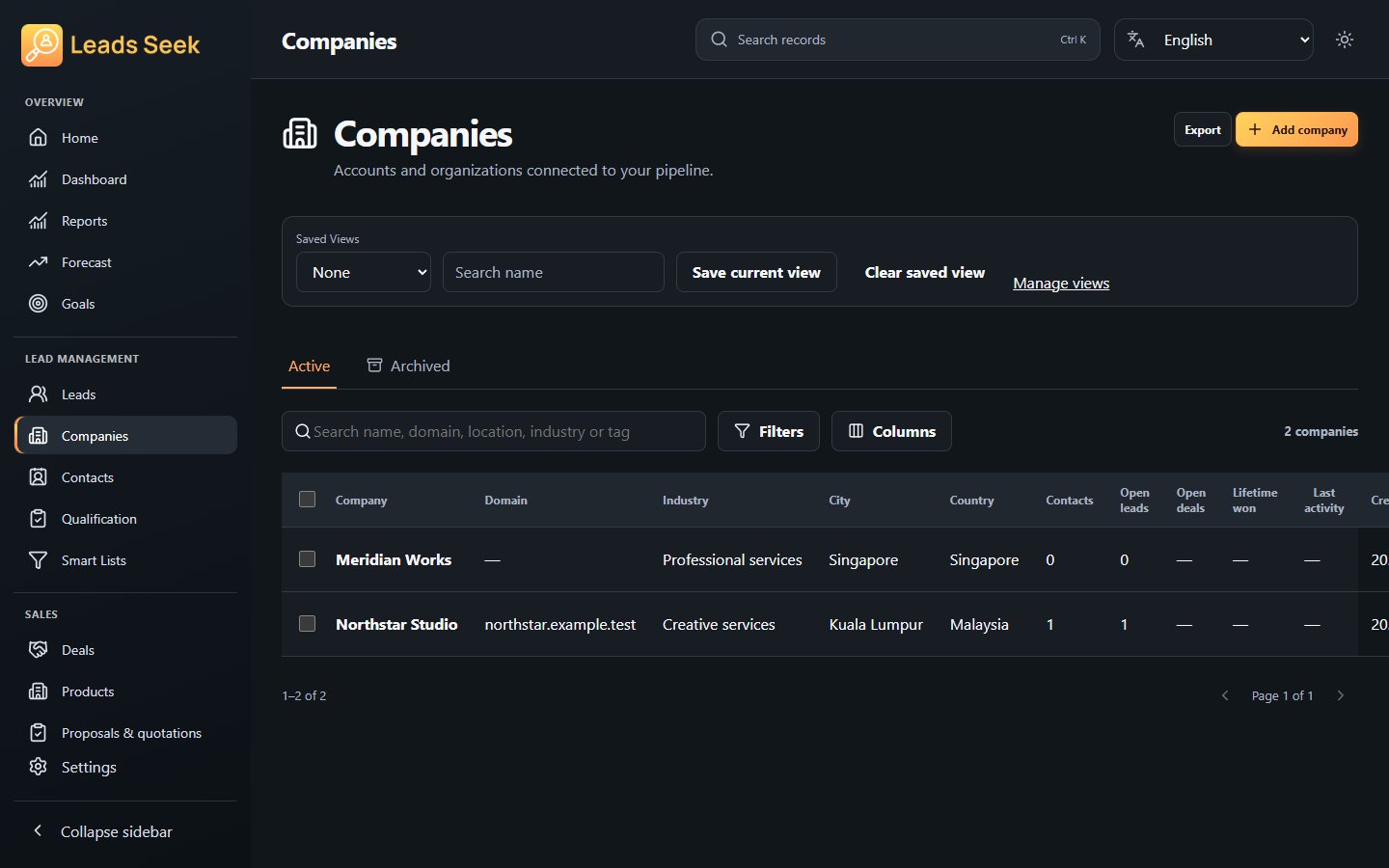Toggle light theme with the sun icon
This screenshot has width=1389, height=868.
[x=1345, y=40]
